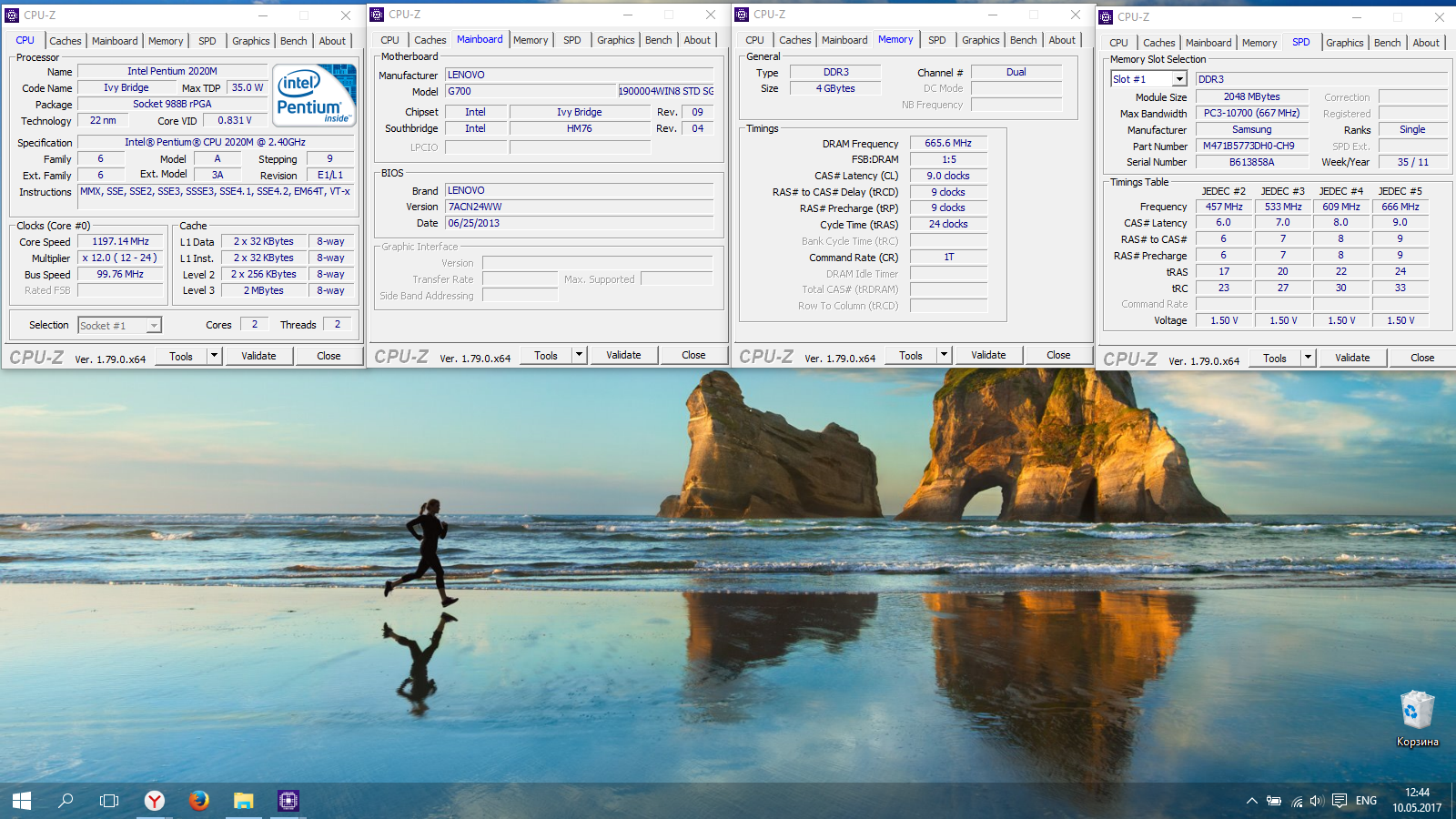
Task: Open CPU tab in Memory window
Action: point(755,40)
